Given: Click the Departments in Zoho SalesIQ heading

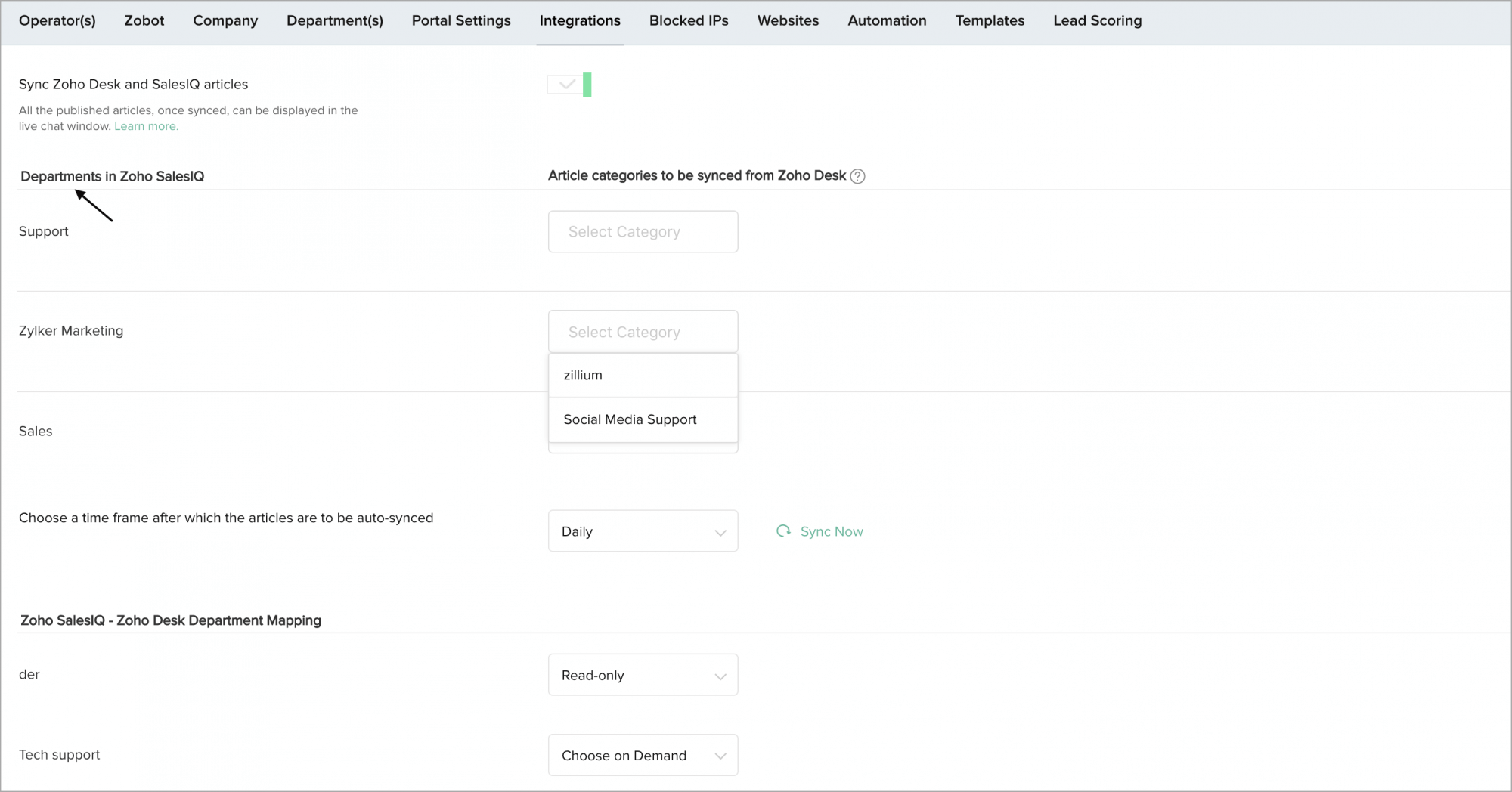Looking at the screenshot, I should coord(112,176).
